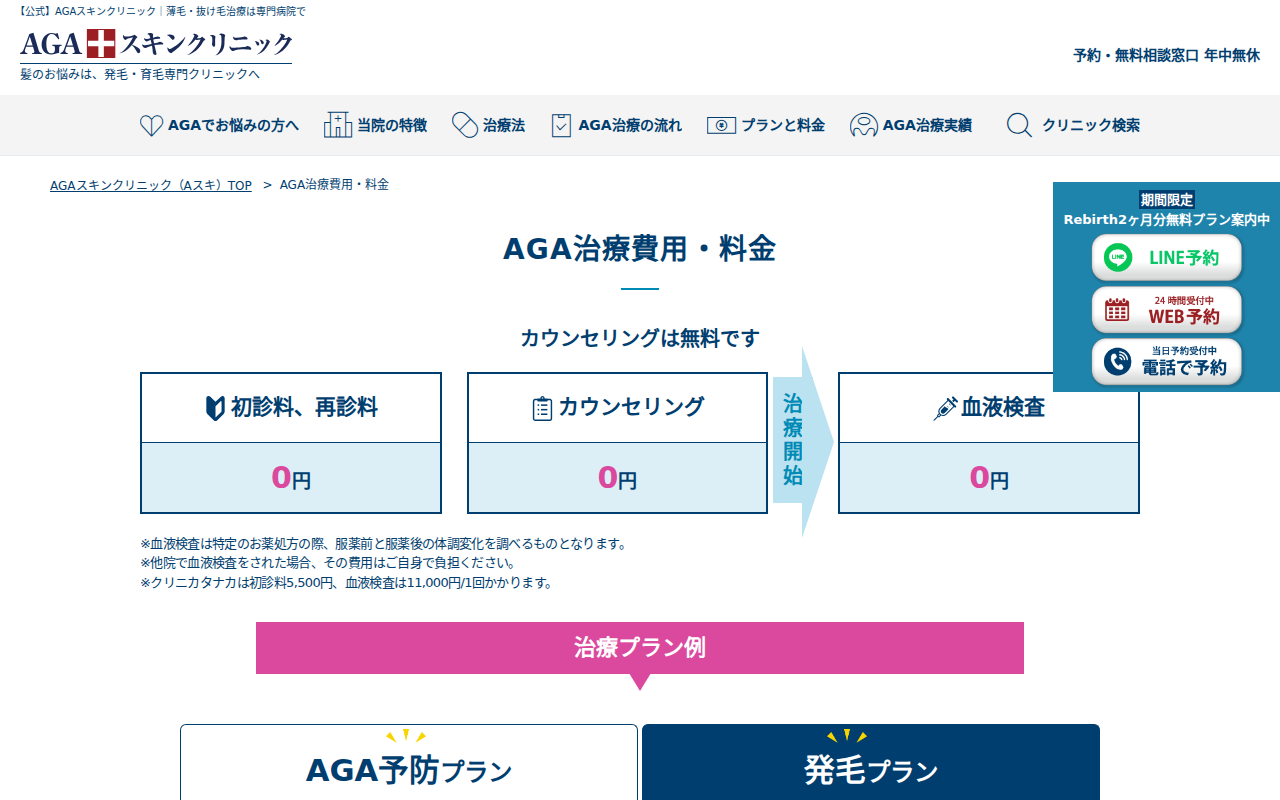Screen dimensions: 1280x800
Task: Click the 治療開始 arrow label
Action: 793,440
